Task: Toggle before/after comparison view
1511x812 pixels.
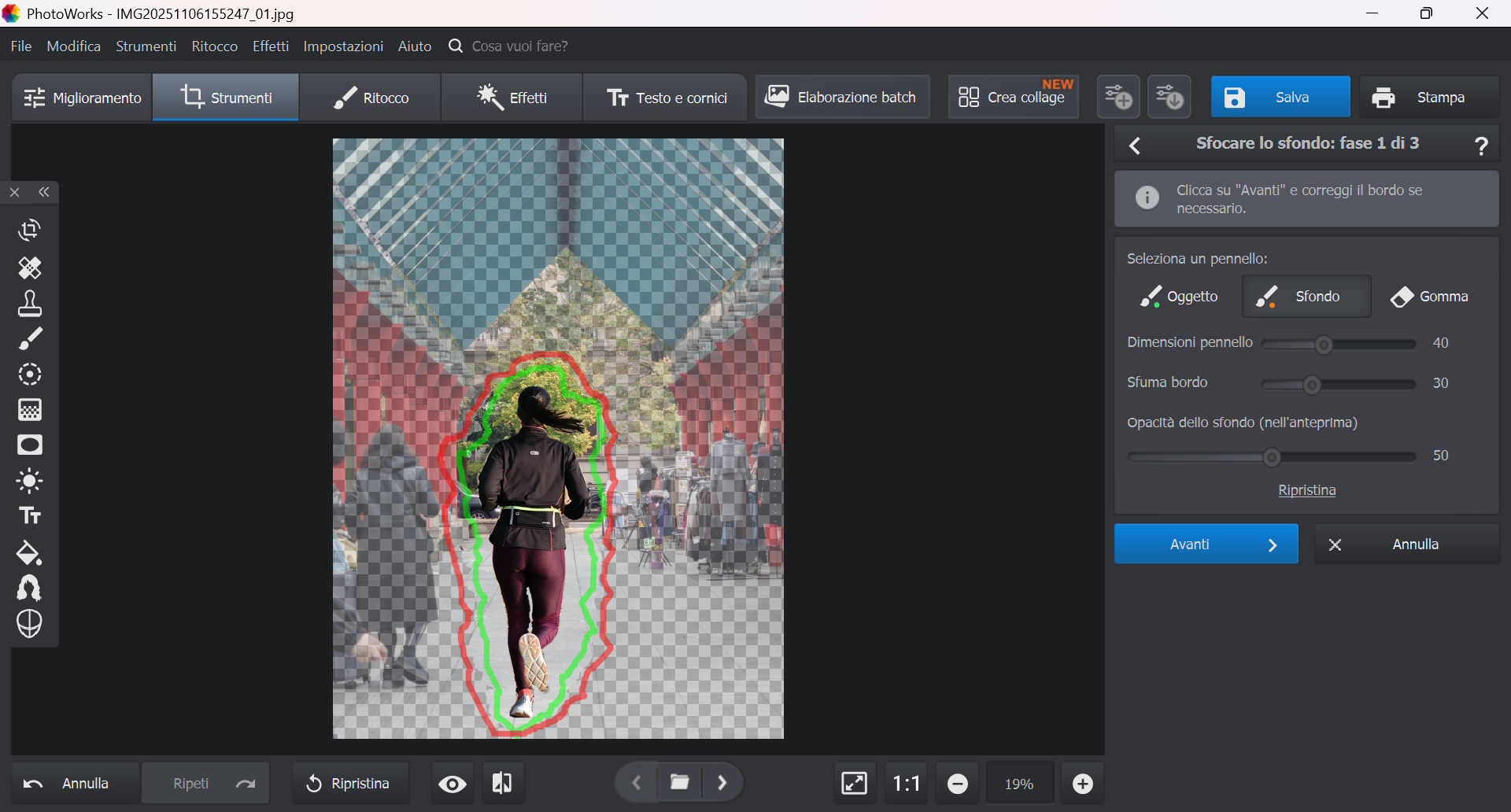Action: pyautogui.click(x=502, y=784)
